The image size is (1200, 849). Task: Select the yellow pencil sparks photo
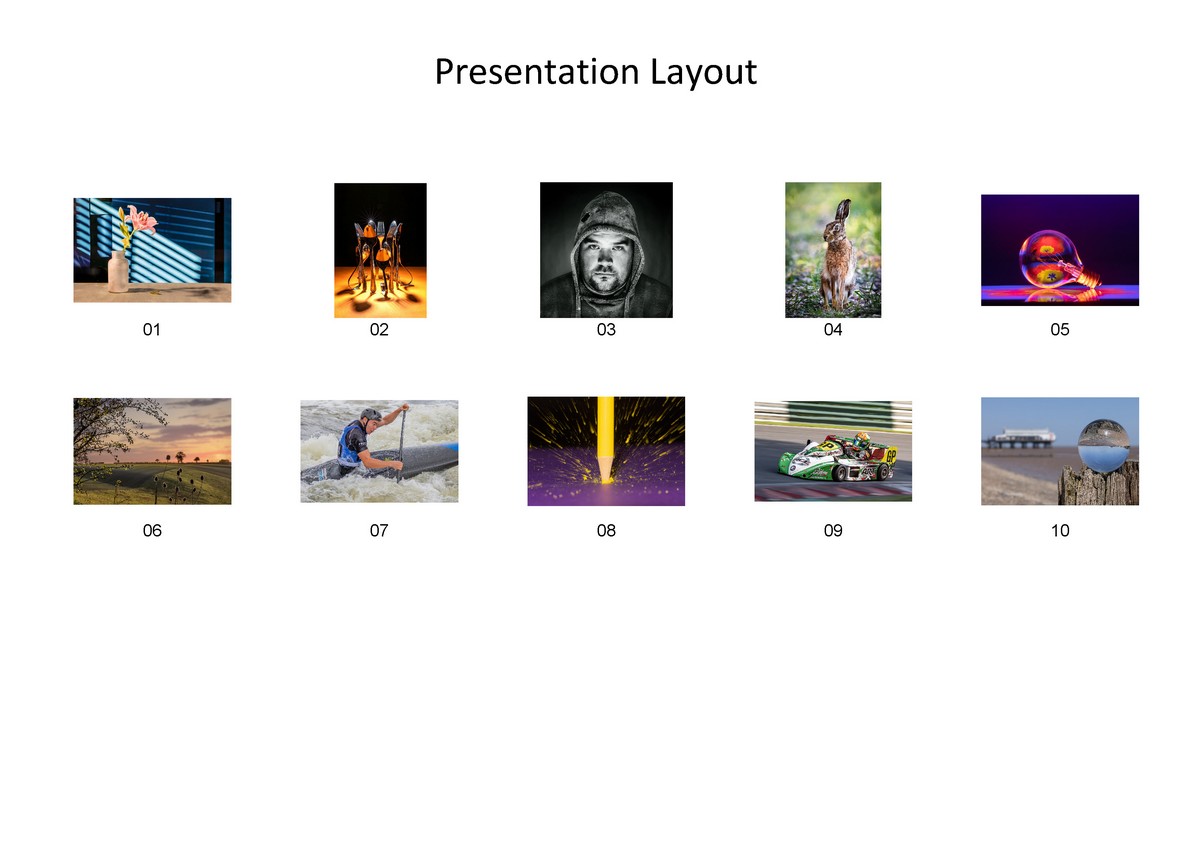(606, 450)
